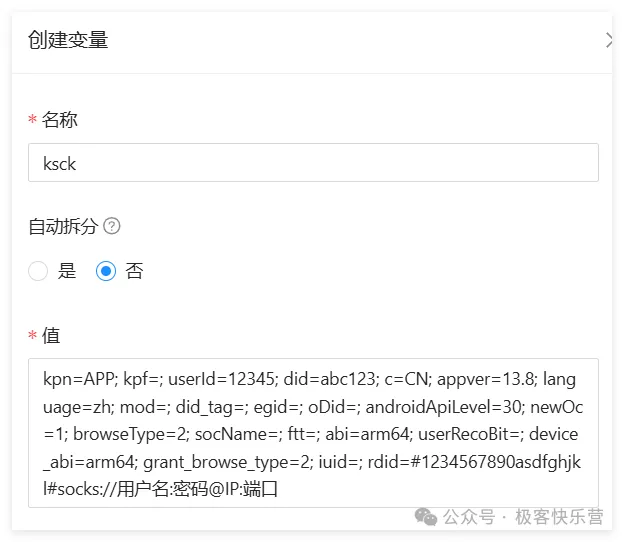Viewport: 624px width, 542px height.
Task: Place cursor on socks://用户名:密码@IP:端口 text
Action: tap(167, 489)
